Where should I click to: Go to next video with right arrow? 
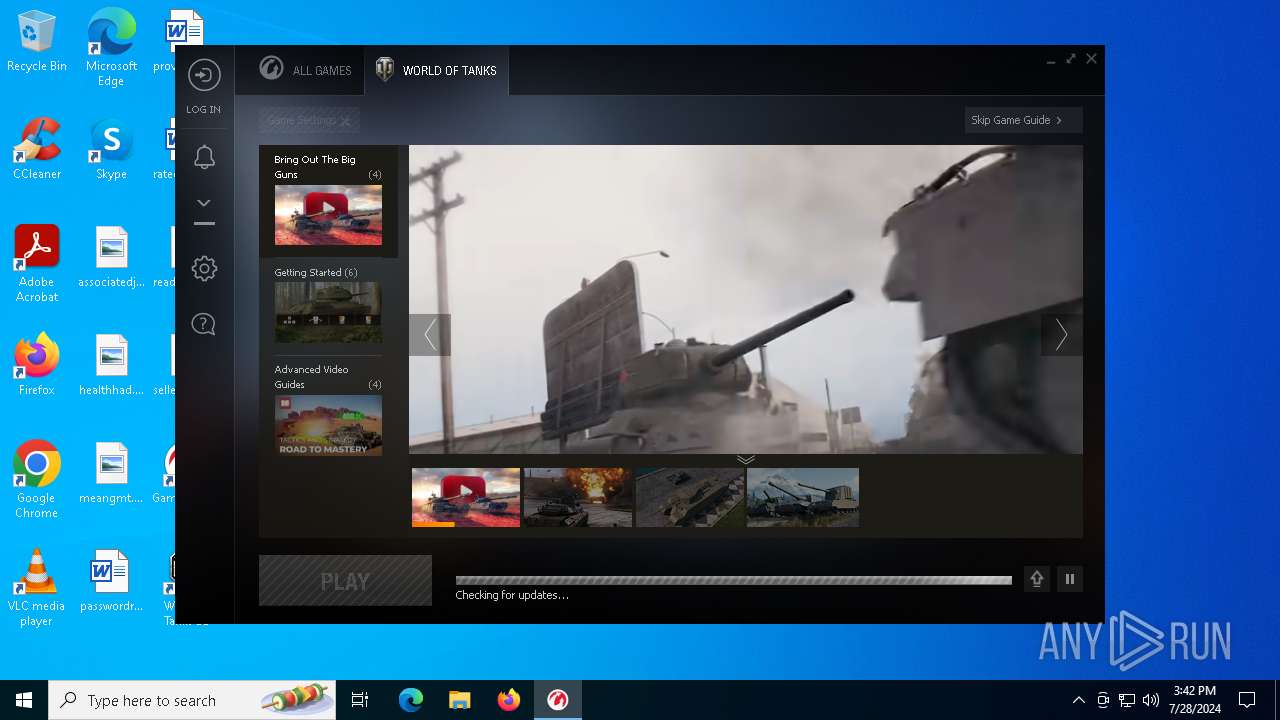pos(1061,335)
